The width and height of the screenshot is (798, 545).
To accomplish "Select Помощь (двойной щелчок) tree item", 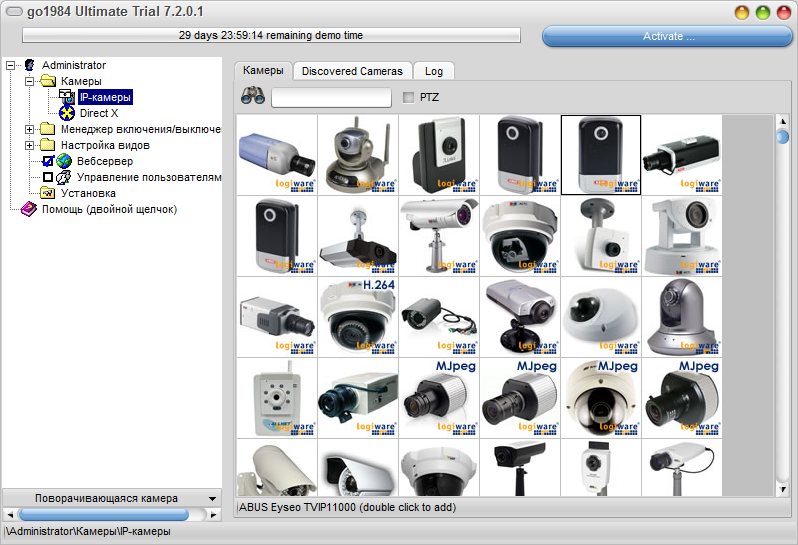I will coord(109,209).
